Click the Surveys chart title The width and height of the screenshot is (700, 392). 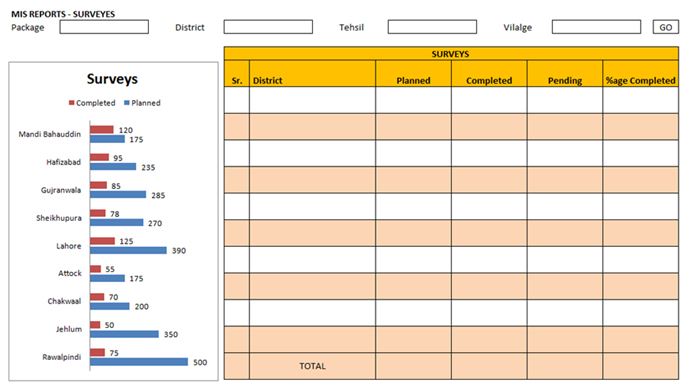click(x=112, y=79)
